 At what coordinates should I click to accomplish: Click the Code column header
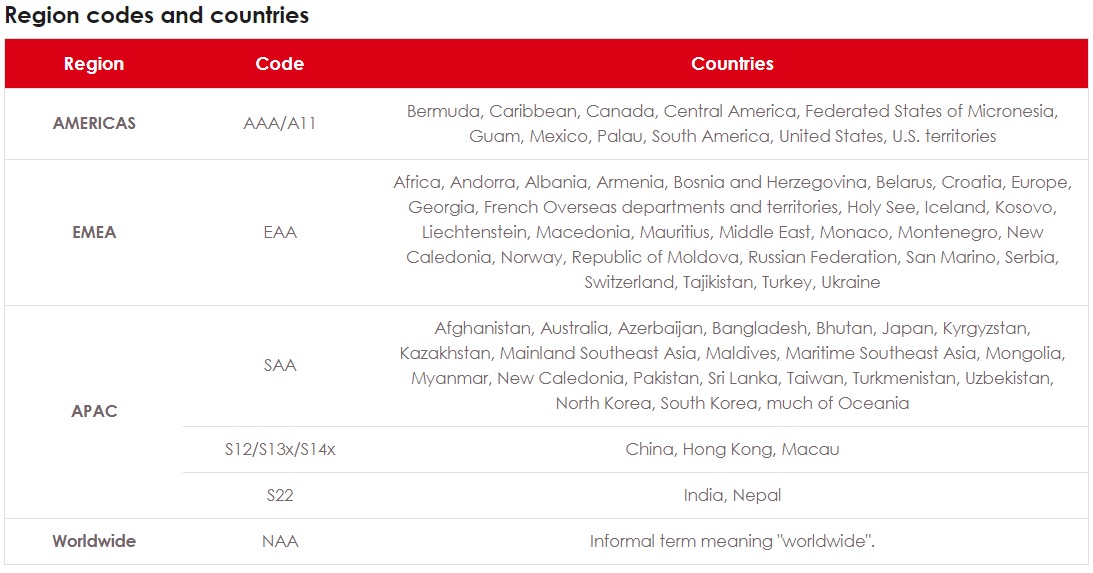tap(280, 63)
